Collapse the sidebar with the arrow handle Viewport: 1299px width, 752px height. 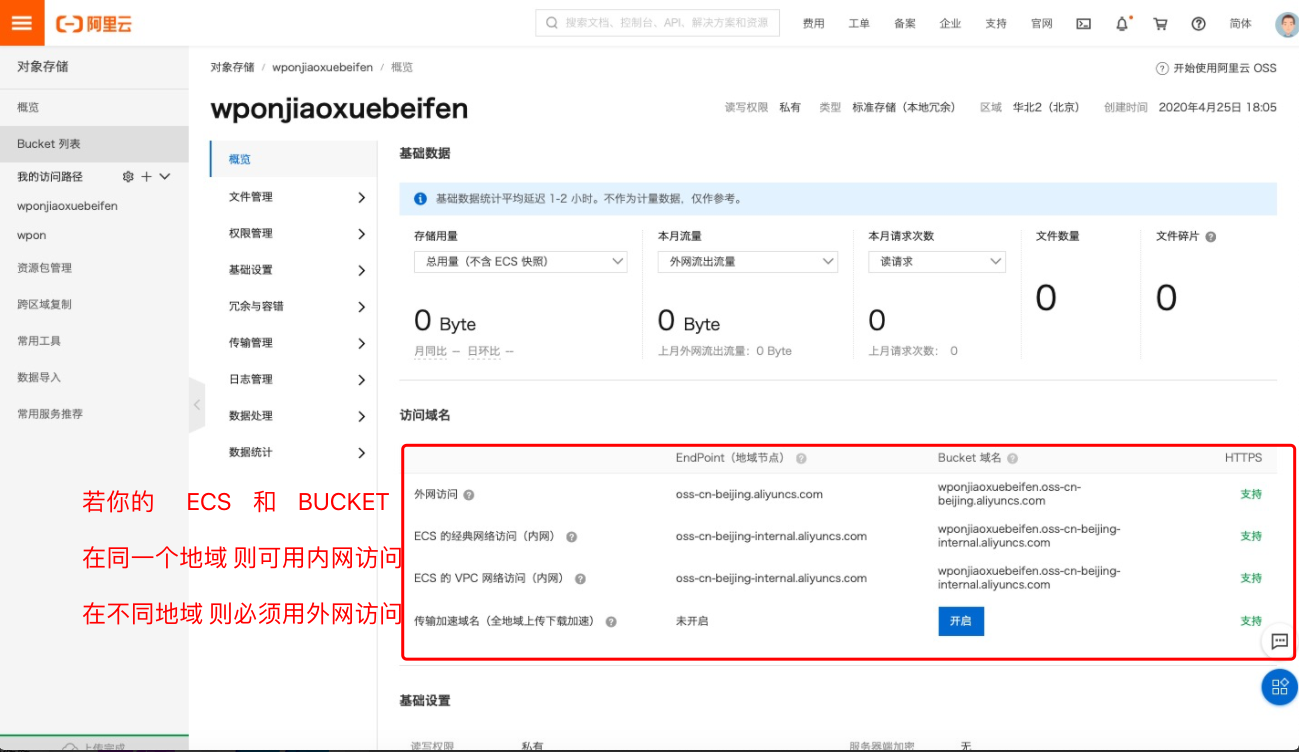coord(197,404)
